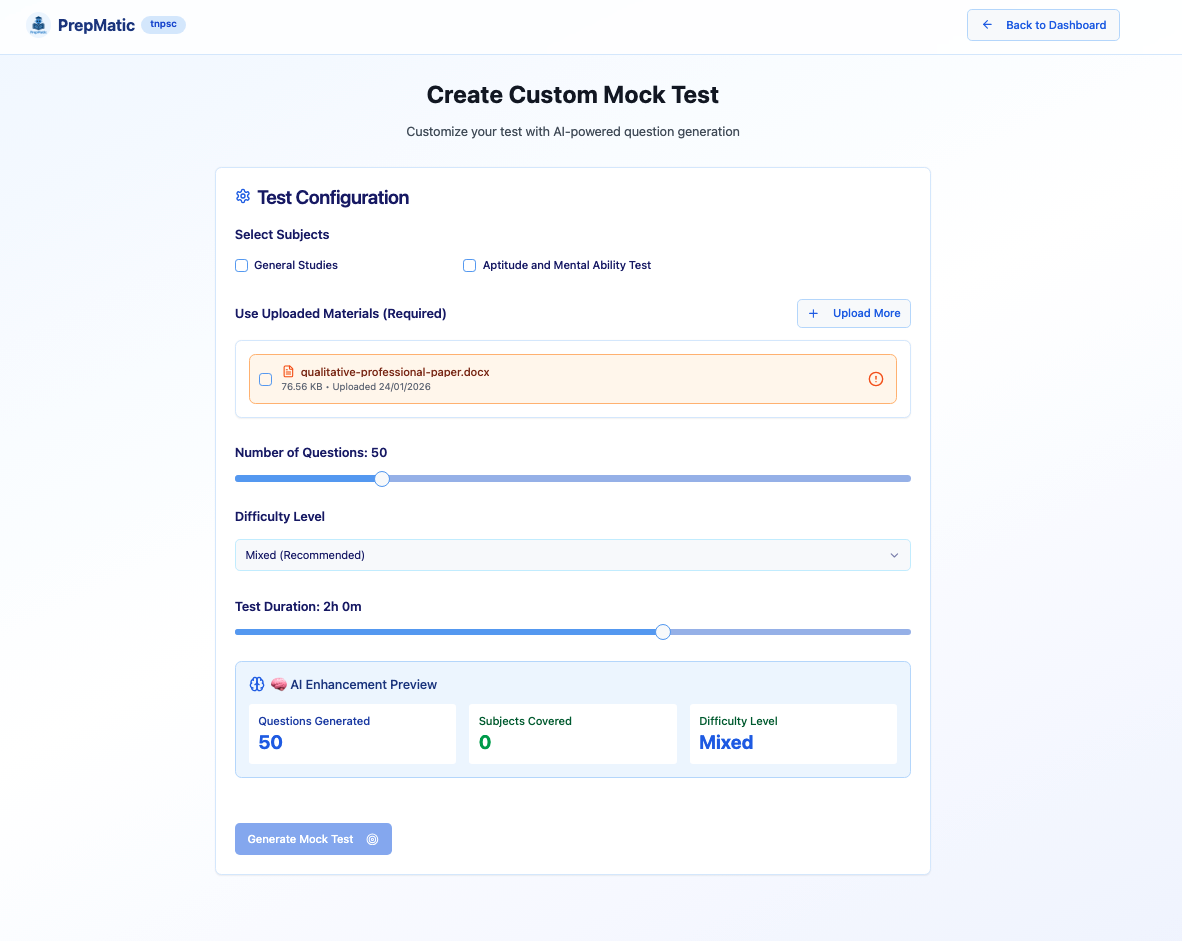Click the plus icon on Upload More
Image resolution: width=1182 pixels, height=941 pixels.
(x=812, y=313)
